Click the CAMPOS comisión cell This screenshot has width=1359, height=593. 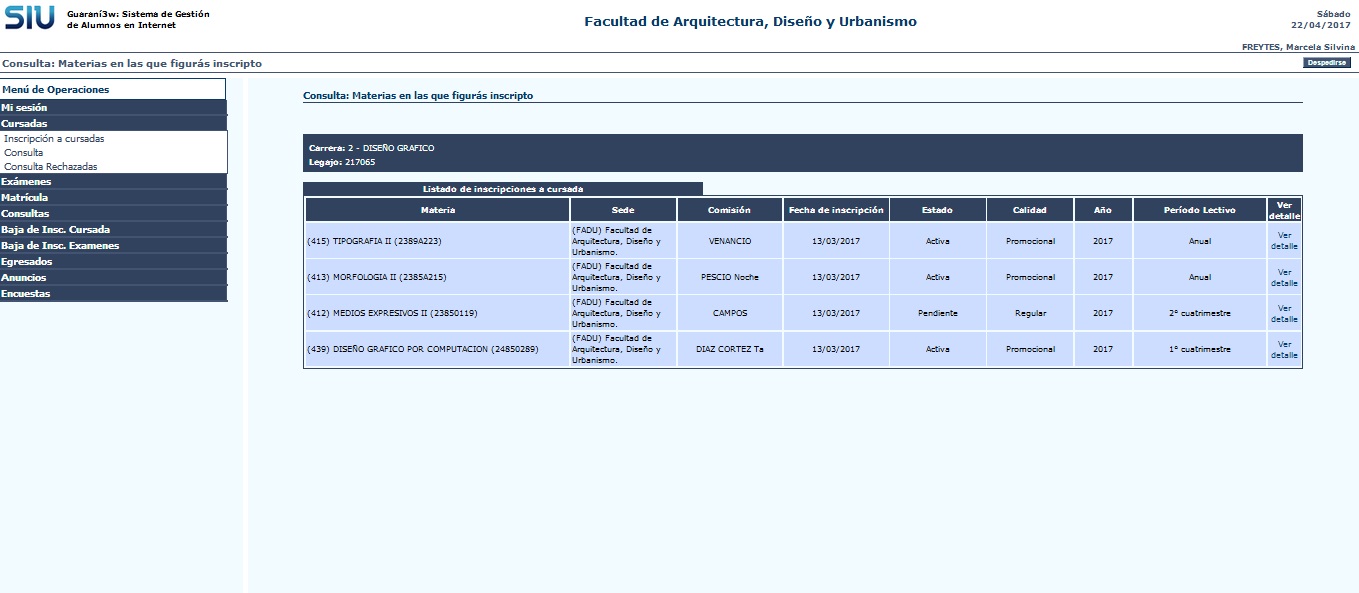point(729,313)
